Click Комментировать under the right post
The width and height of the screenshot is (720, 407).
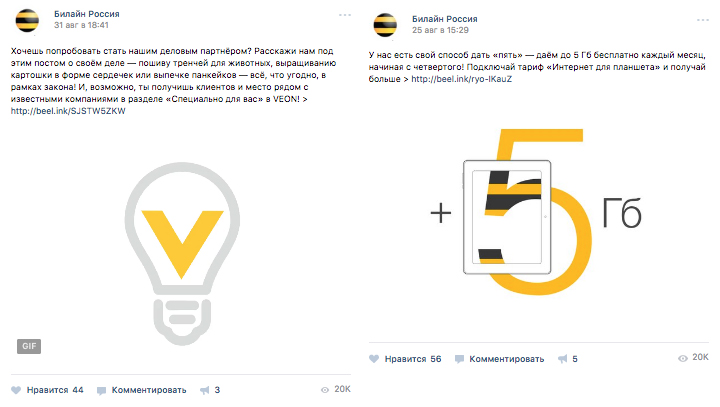[x=506, y=359]
